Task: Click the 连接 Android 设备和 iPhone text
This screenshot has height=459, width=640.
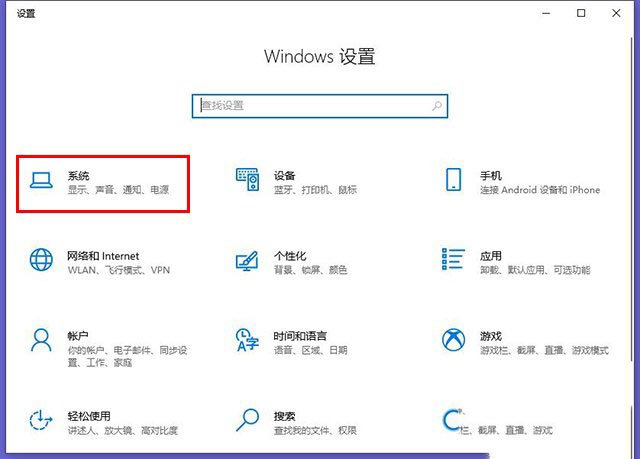Action: [x=540, y=190]
